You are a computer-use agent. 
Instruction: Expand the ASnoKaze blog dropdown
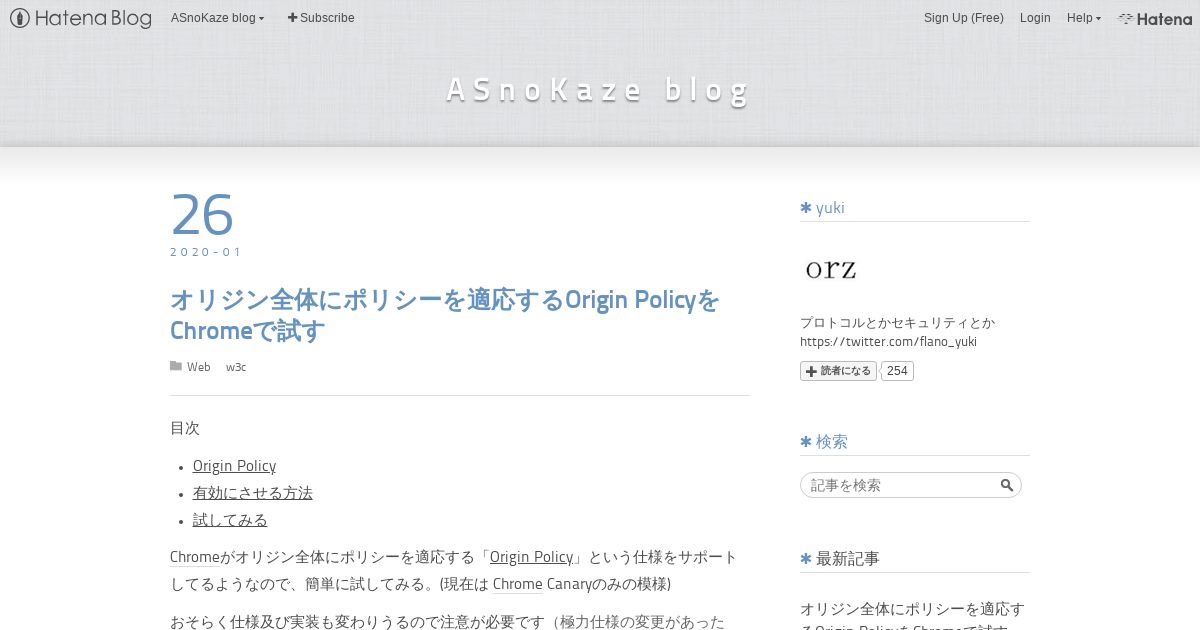217,18
